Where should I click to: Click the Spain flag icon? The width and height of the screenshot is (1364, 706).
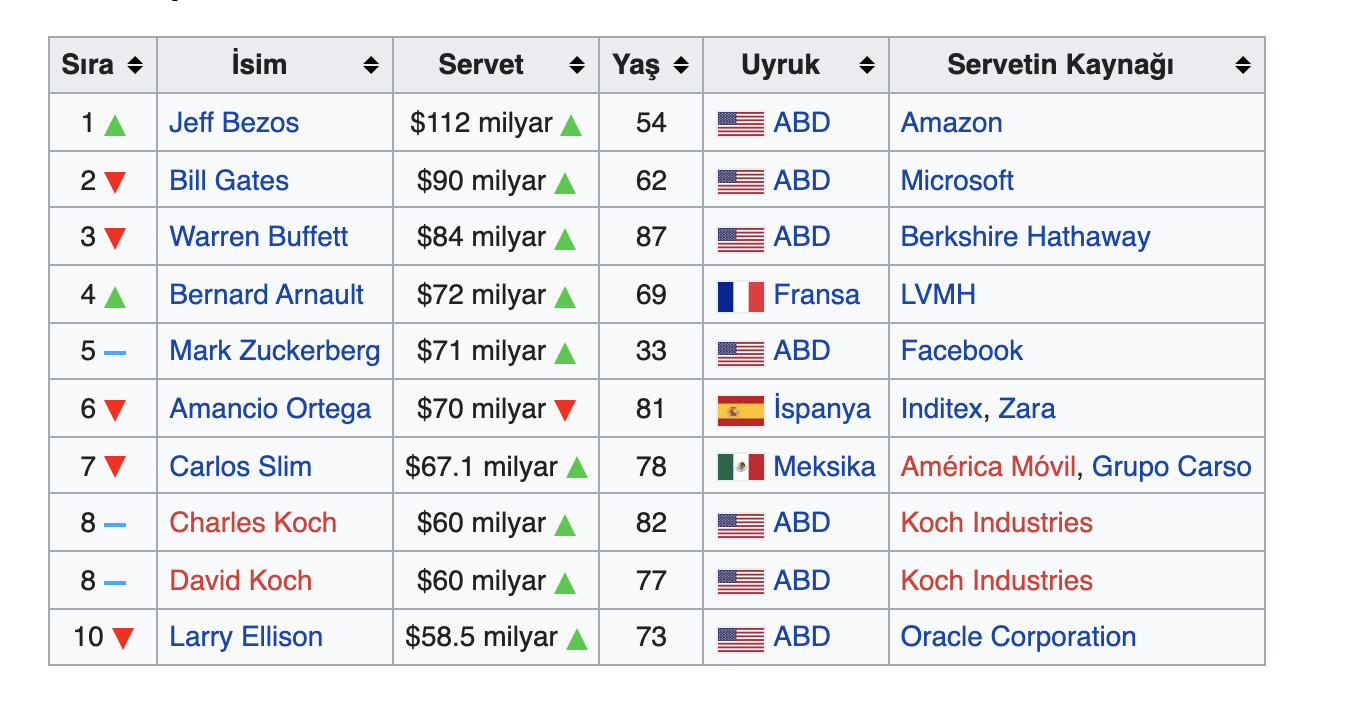[741, 410]
